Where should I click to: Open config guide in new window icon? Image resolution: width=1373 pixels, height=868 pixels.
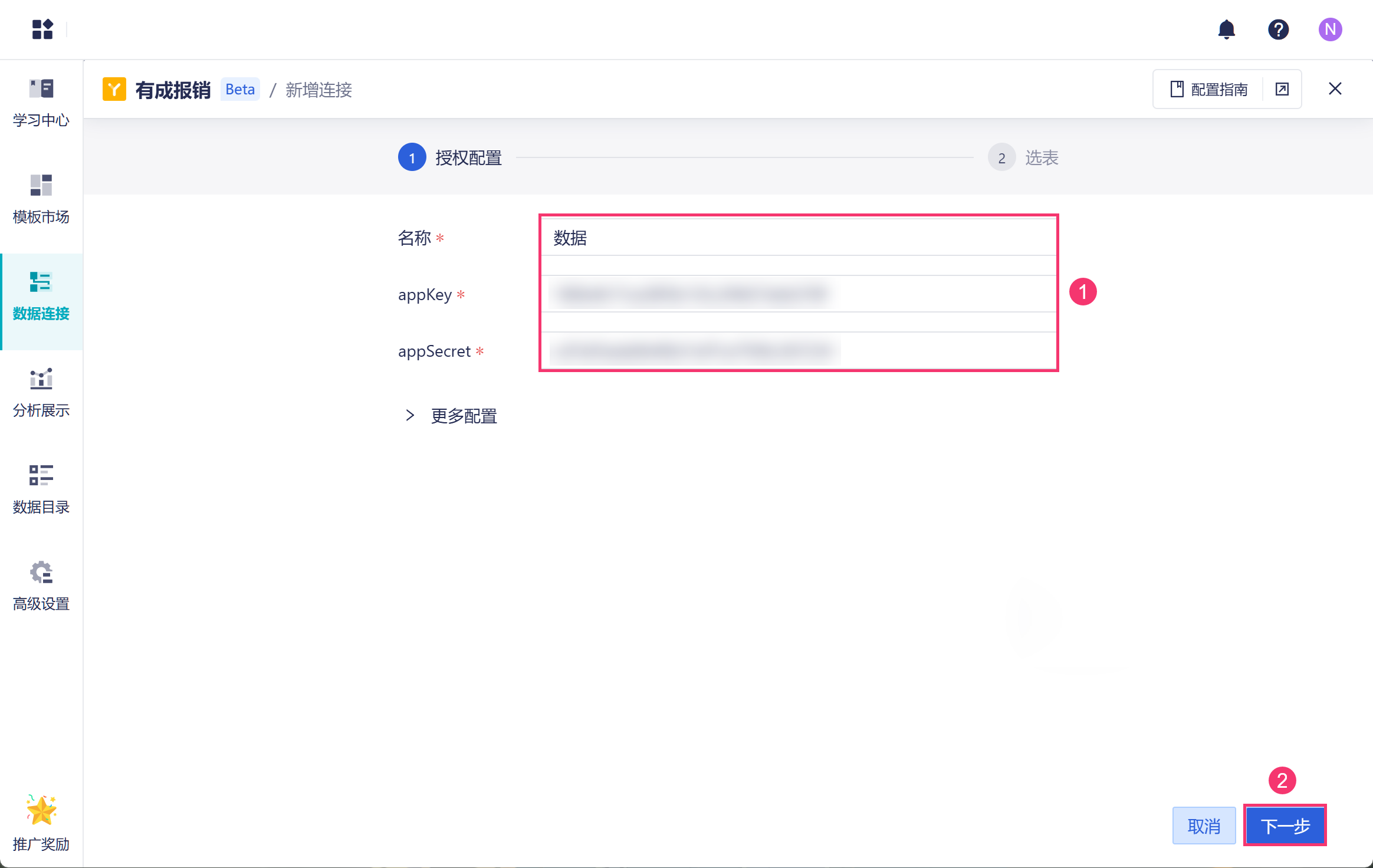click(x=1282, y=89)
